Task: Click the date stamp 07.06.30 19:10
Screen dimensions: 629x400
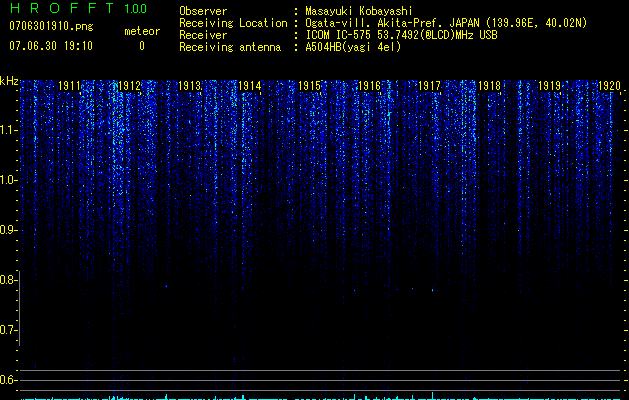Action: [51, 46]
